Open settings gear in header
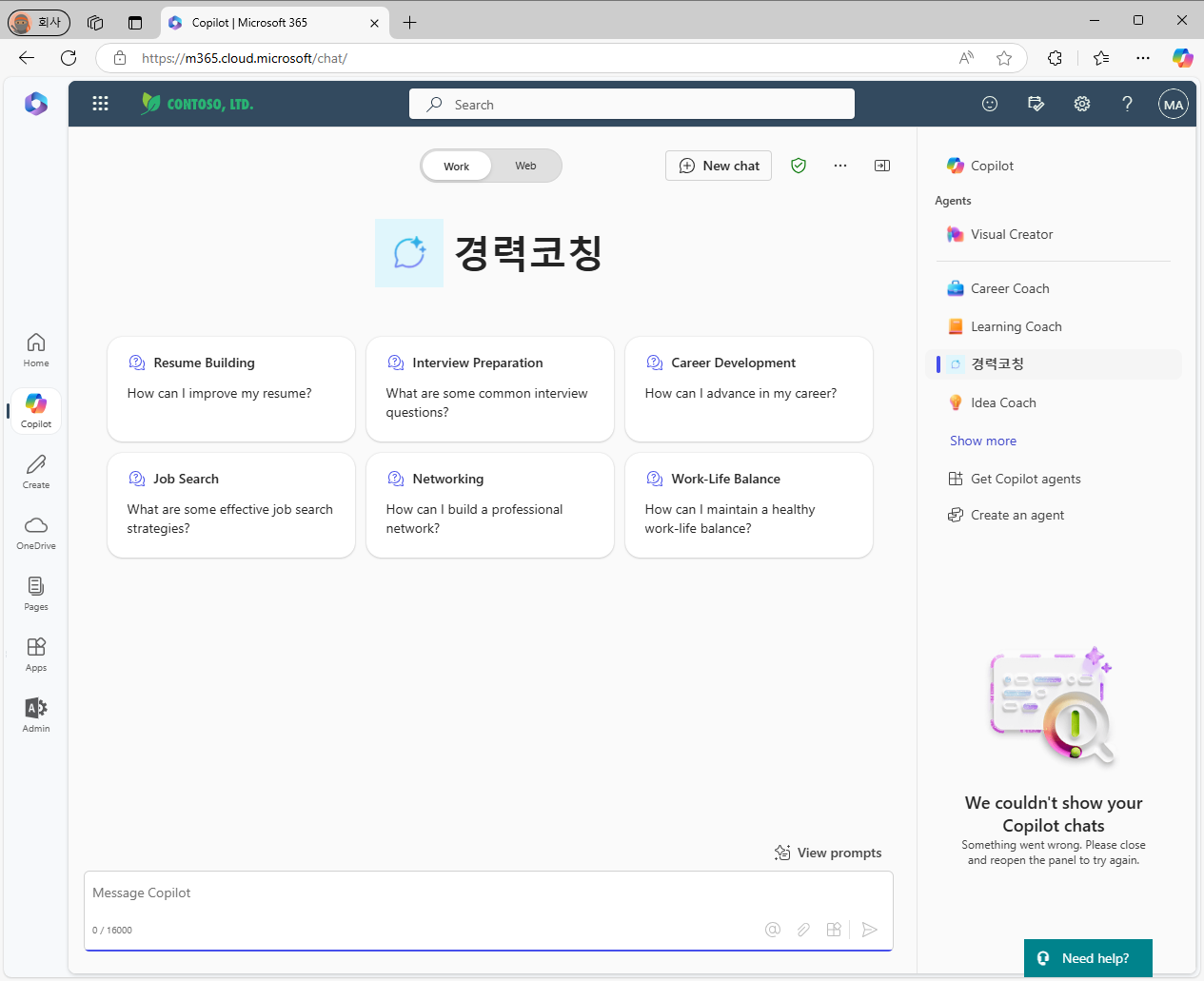Screen dimensions: 1204x981 point(1082,104)
